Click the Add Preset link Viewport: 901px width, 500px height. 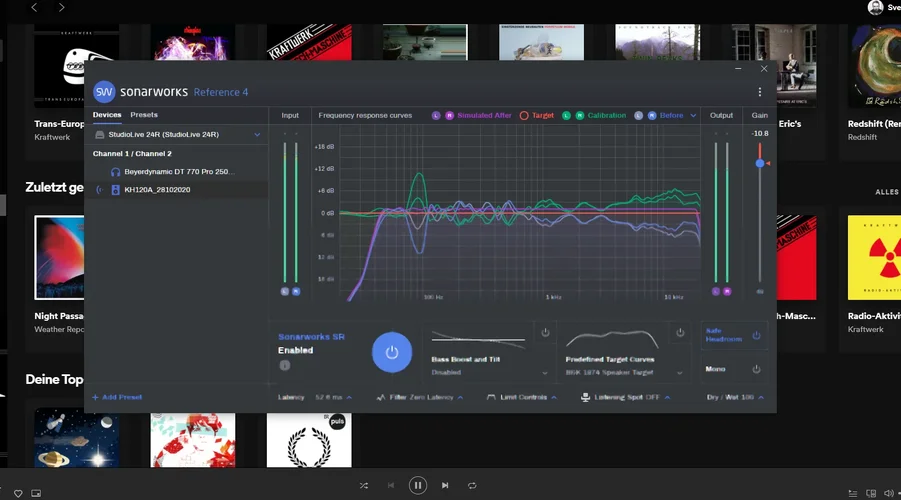(117, 397)
